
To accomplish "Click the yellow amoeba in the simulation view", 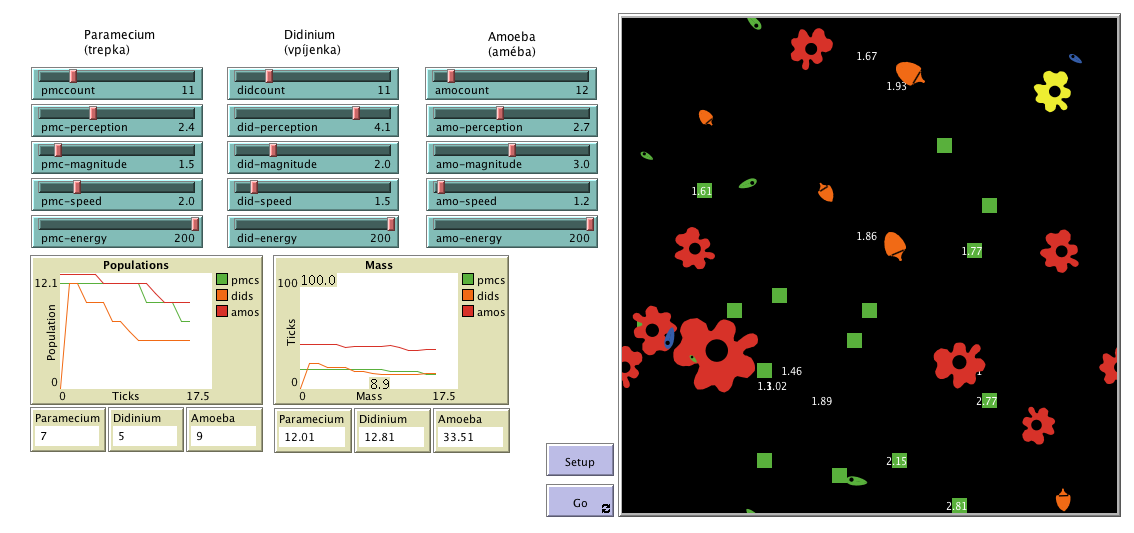I will pos(1052,91).
